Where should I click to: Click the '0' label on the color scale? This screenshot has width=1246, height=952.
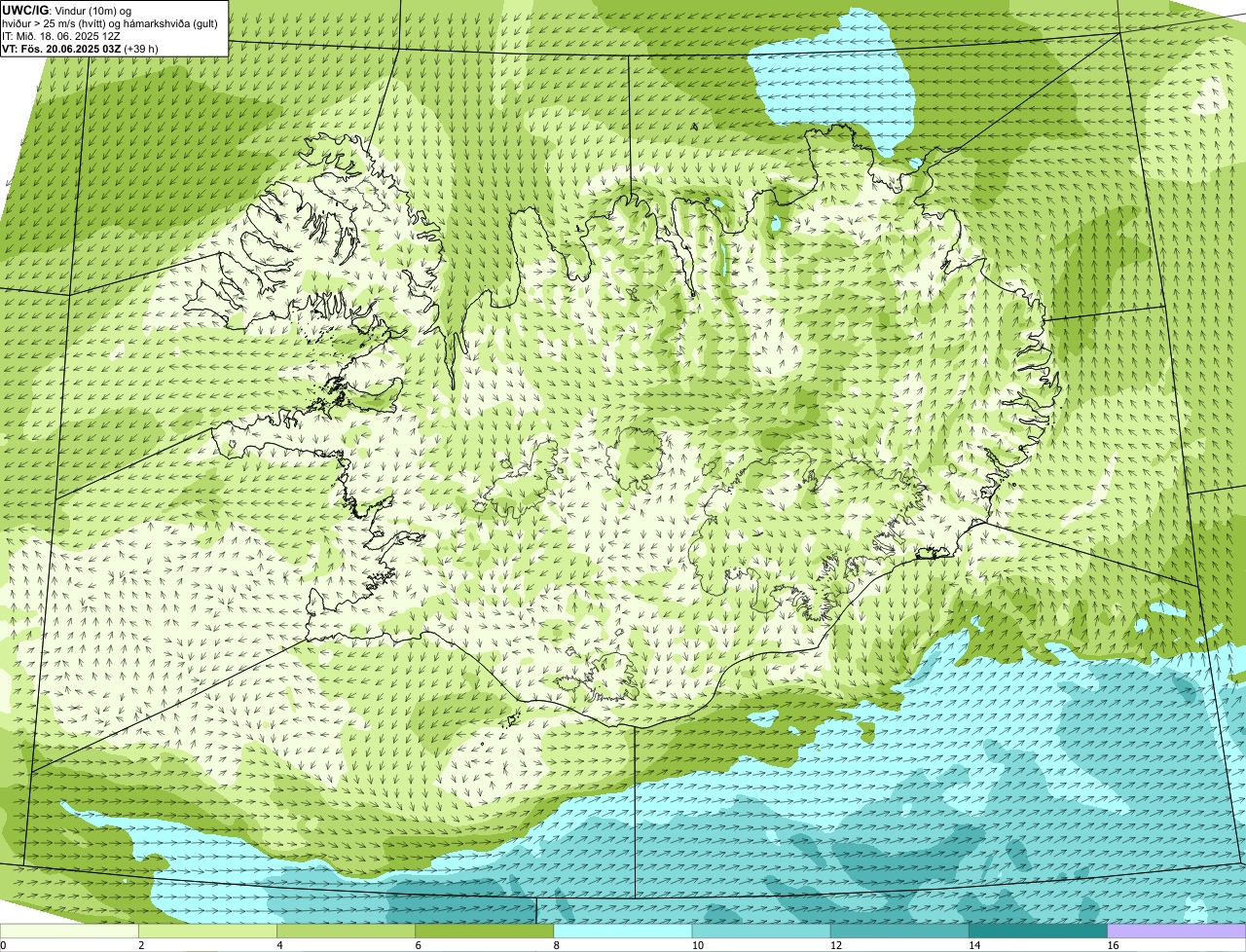(3, 945)
